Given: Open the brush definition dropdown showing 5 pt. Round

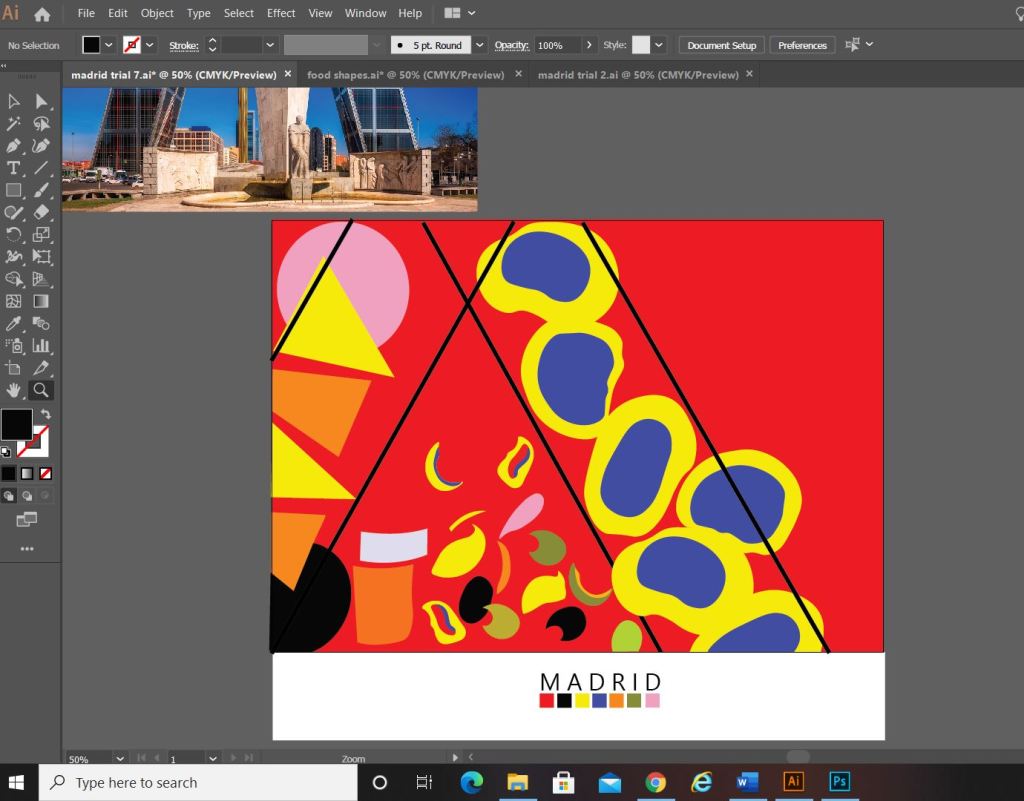Looking at the screenshot, I should (479, 45).
